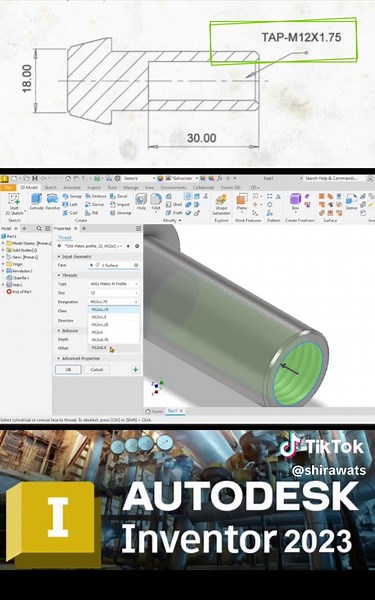Select the Extrude tool
Image resolution: width=375 pixels, height=600 pixels.
[x=37, y=202]
